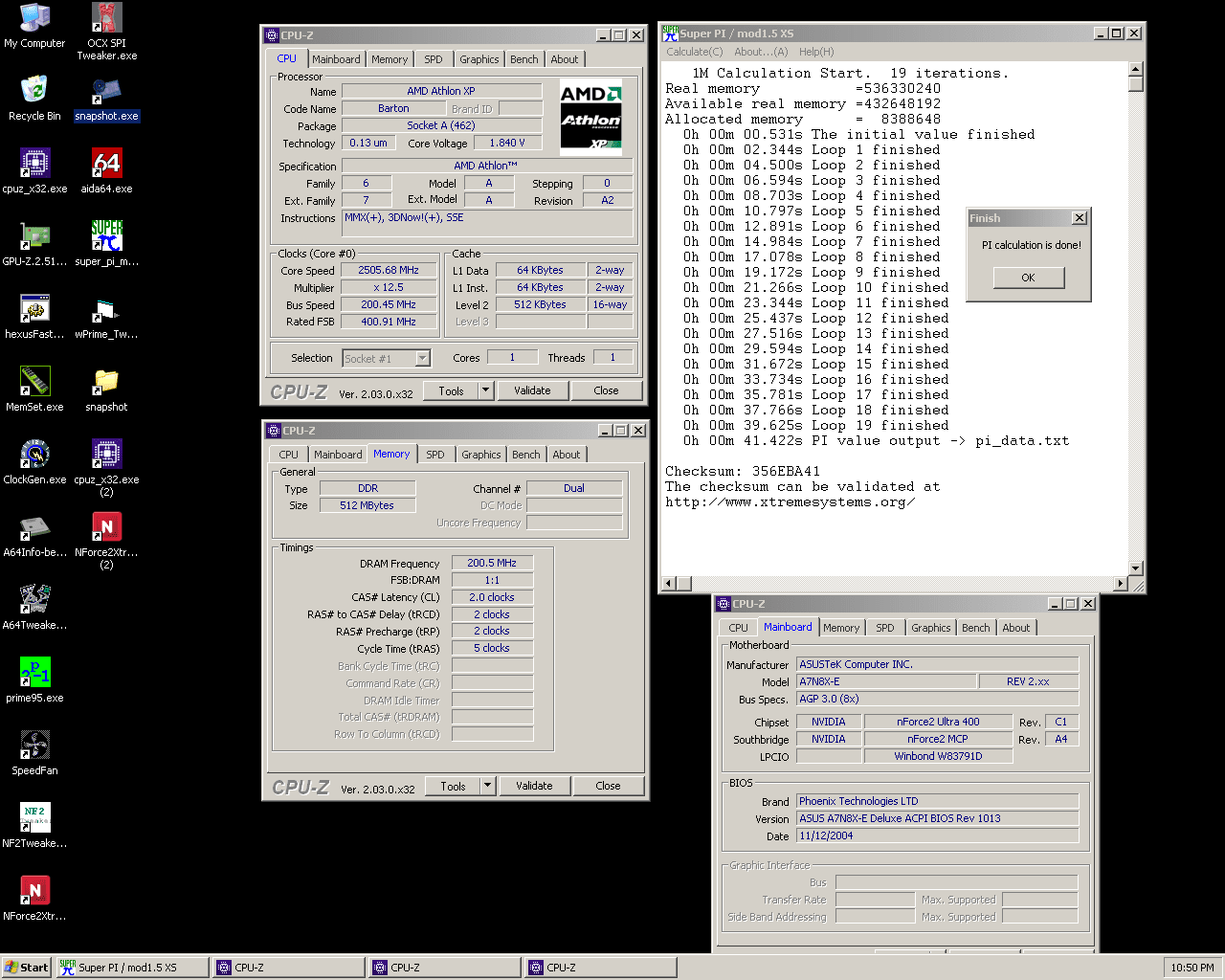Click the Start button on taskbar
1225x980 pixels.
[x=26, y=968]
